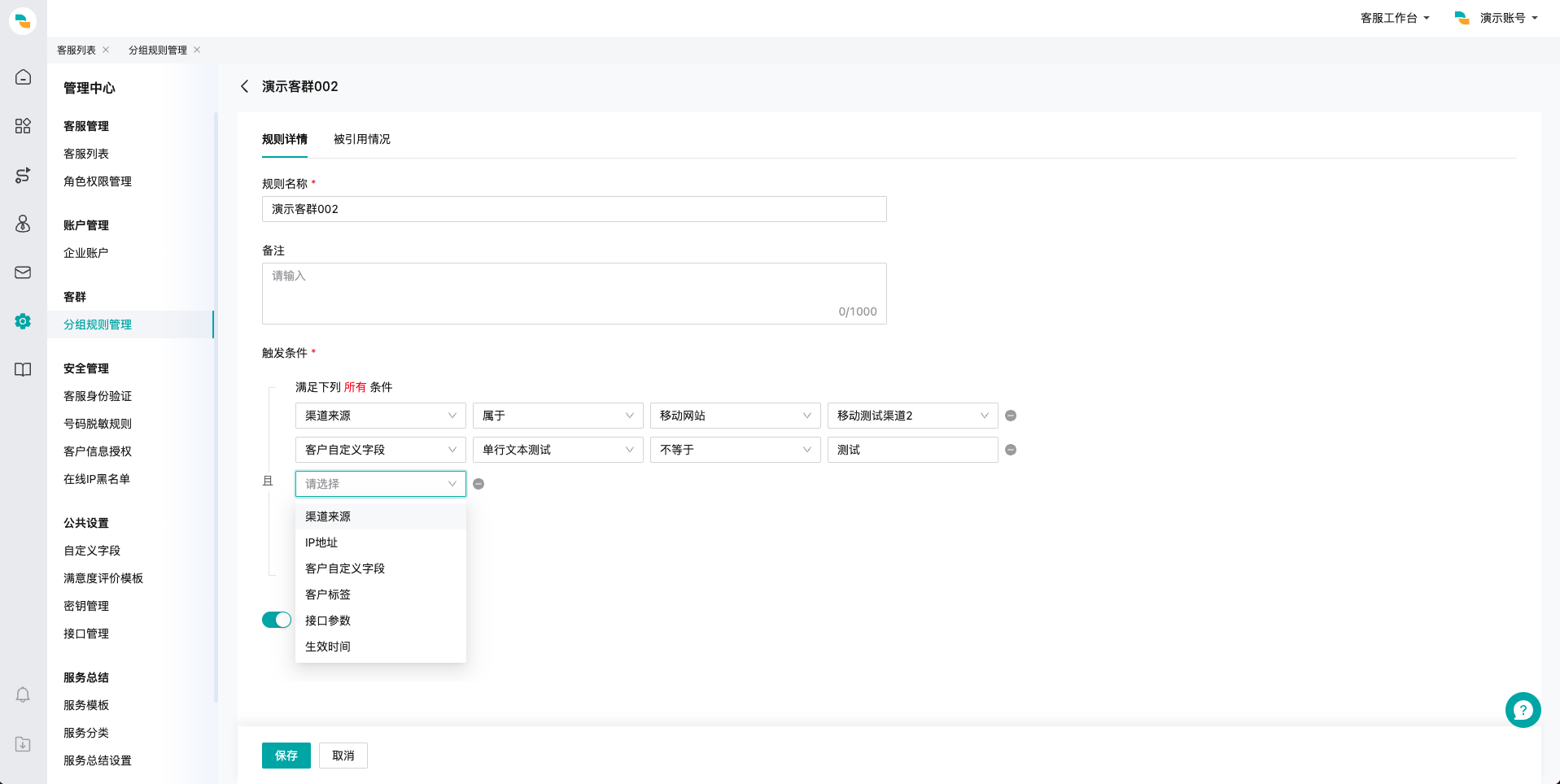Go back using the arrow beside 演示客群002
Viewport: 1560px width, 784px height.
[244, 86]
